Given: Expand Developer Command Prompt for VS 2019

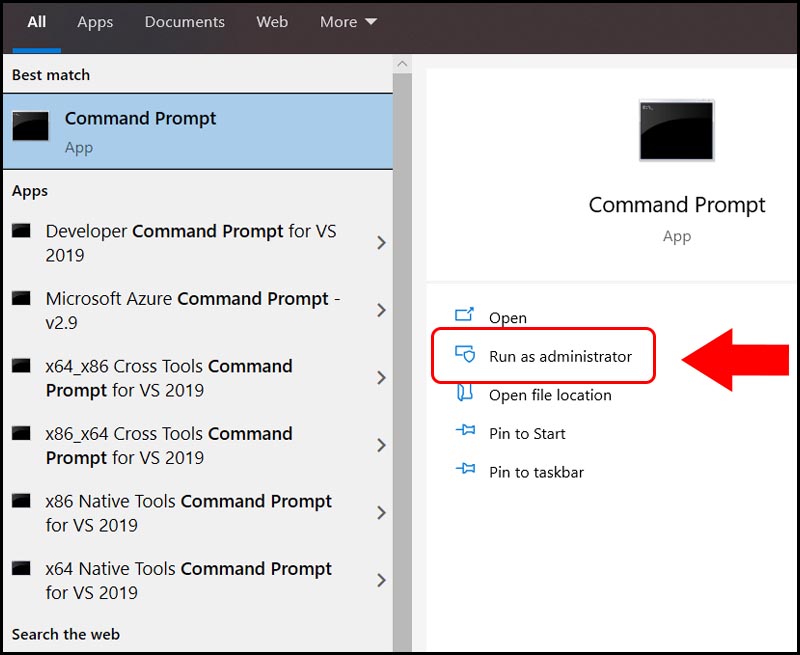Looking at the screenshot, I should point(381,242).
